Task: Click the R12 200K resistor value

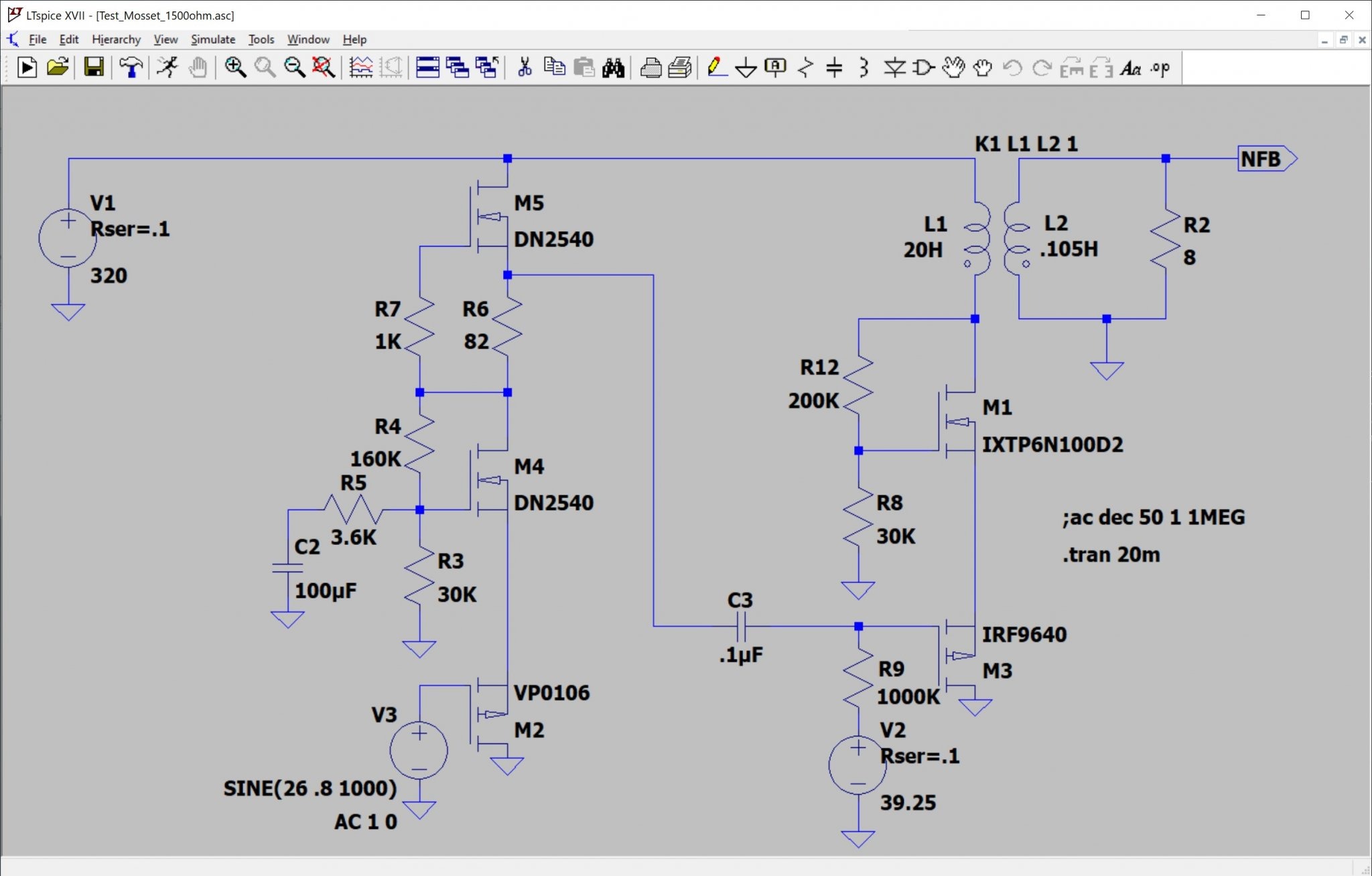Action: click(x=813, y=401)
